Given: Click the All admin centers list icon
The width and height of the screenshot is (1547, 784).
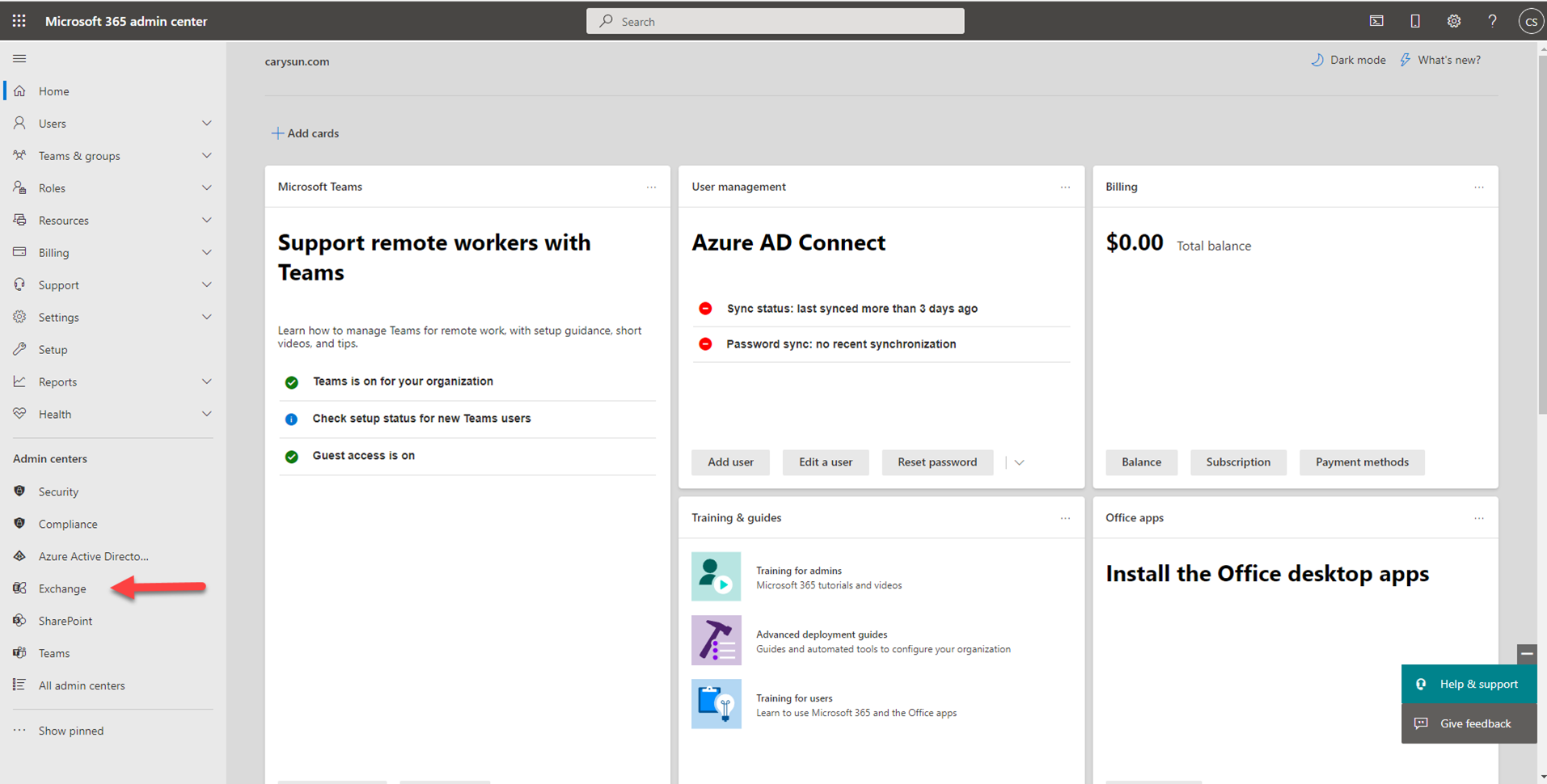Looking at the screenshot, I should [x=19, y=685].
